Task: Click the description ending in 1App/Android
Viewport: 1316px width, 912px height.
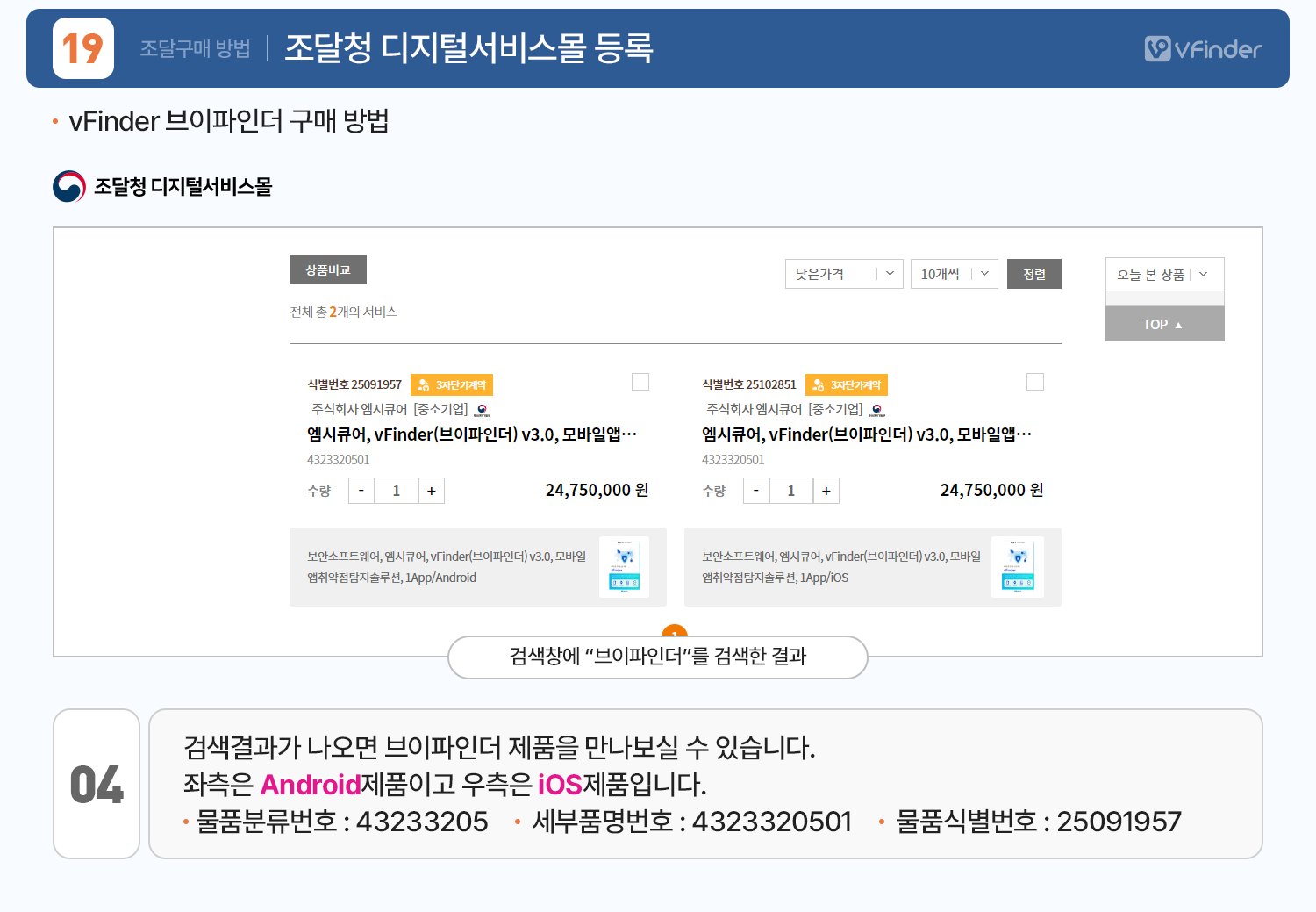Action: point(447,567)
